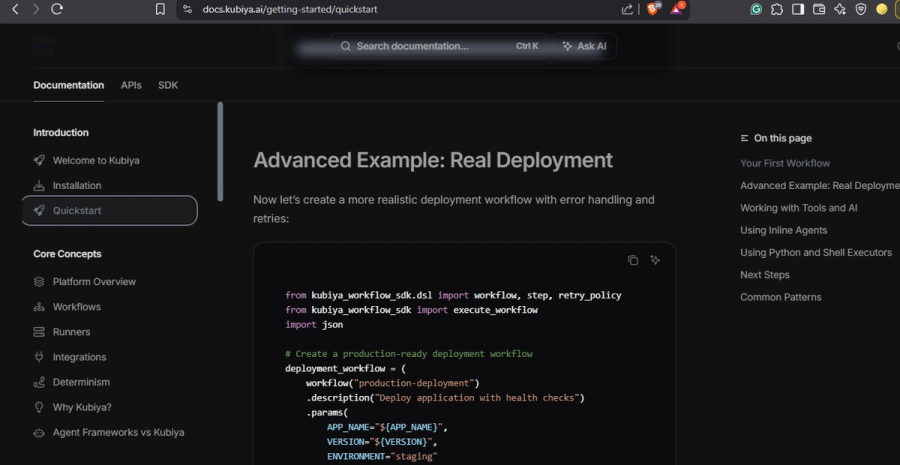Open the Brave wallet icon
This screenshot has height=465, width=900.
[819, 9]
